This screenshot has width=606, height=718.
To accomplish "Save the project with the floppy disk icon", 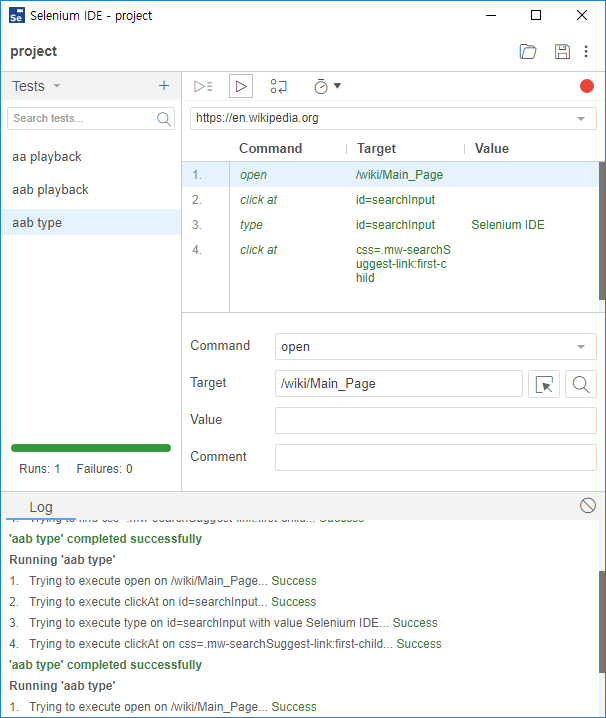I will (x=562, y=51).
